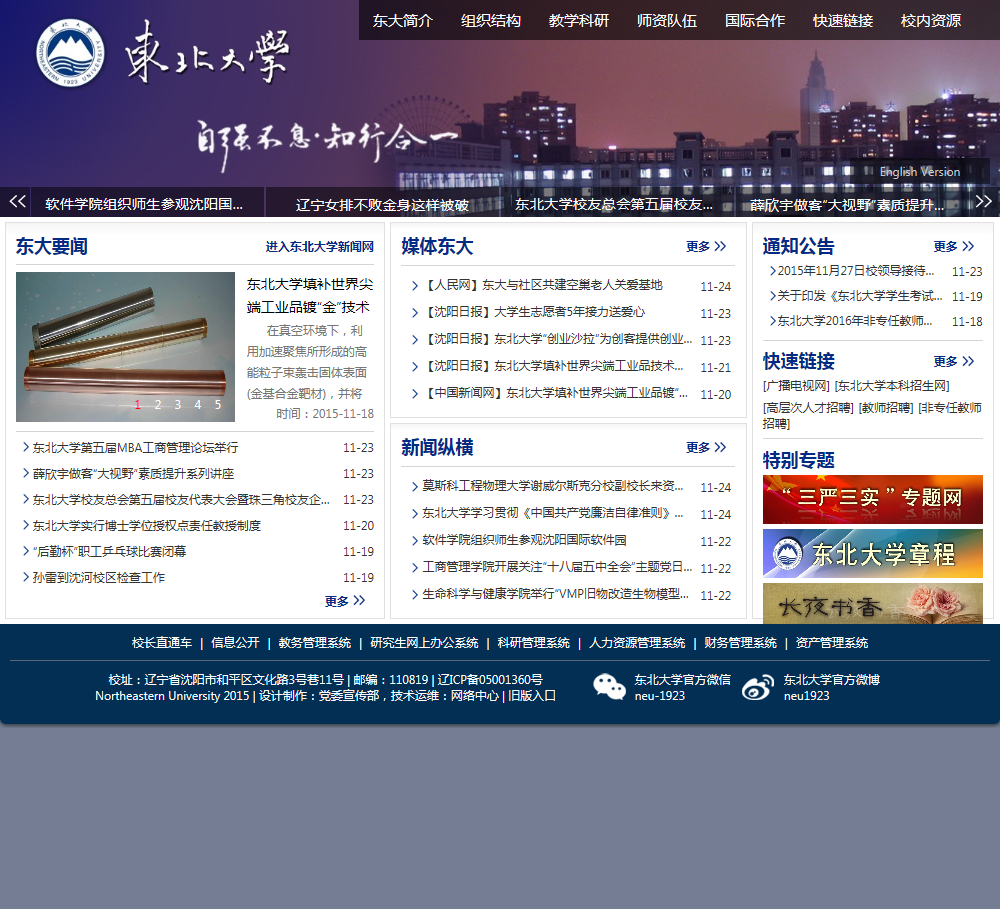Image resolution: width=1000 pixels, height=909 pixels.
Task: Open 校内资源 menu item
Action: tap(931, 20)
